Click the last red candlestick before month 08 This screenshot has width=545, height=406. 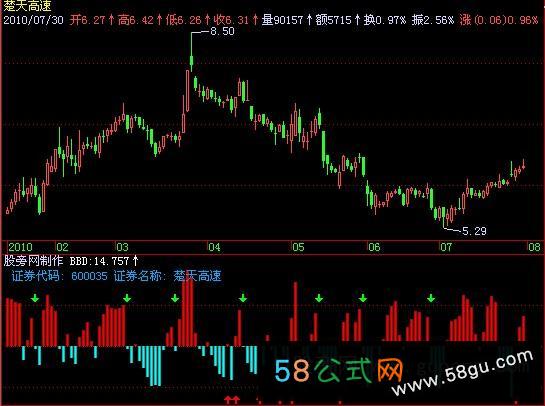[x=523, y=164]
